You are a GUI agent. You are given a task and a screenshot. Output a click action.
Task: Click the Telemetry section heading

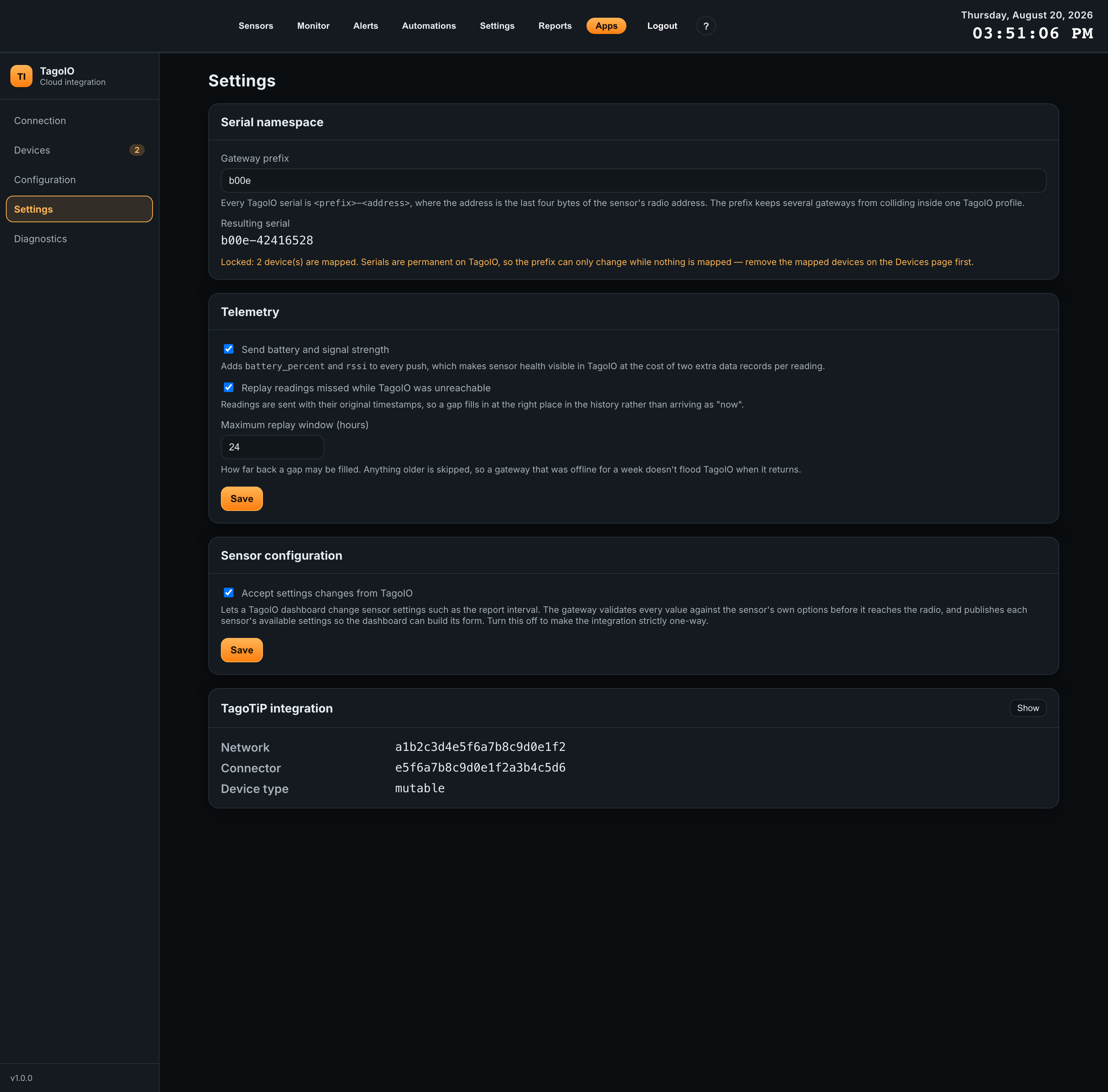(x=250, y=312)
